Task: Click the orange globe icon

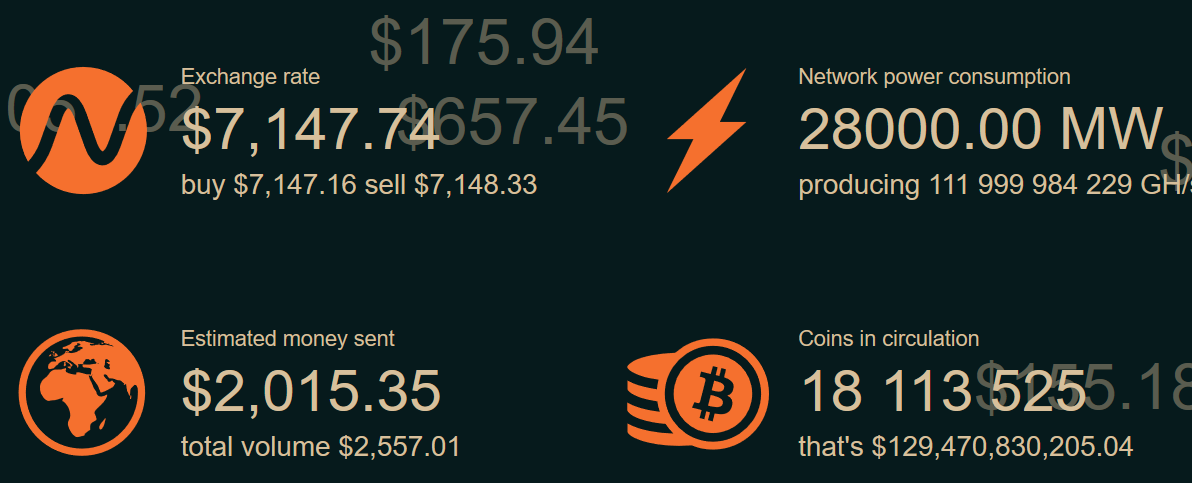Action: 82,392
